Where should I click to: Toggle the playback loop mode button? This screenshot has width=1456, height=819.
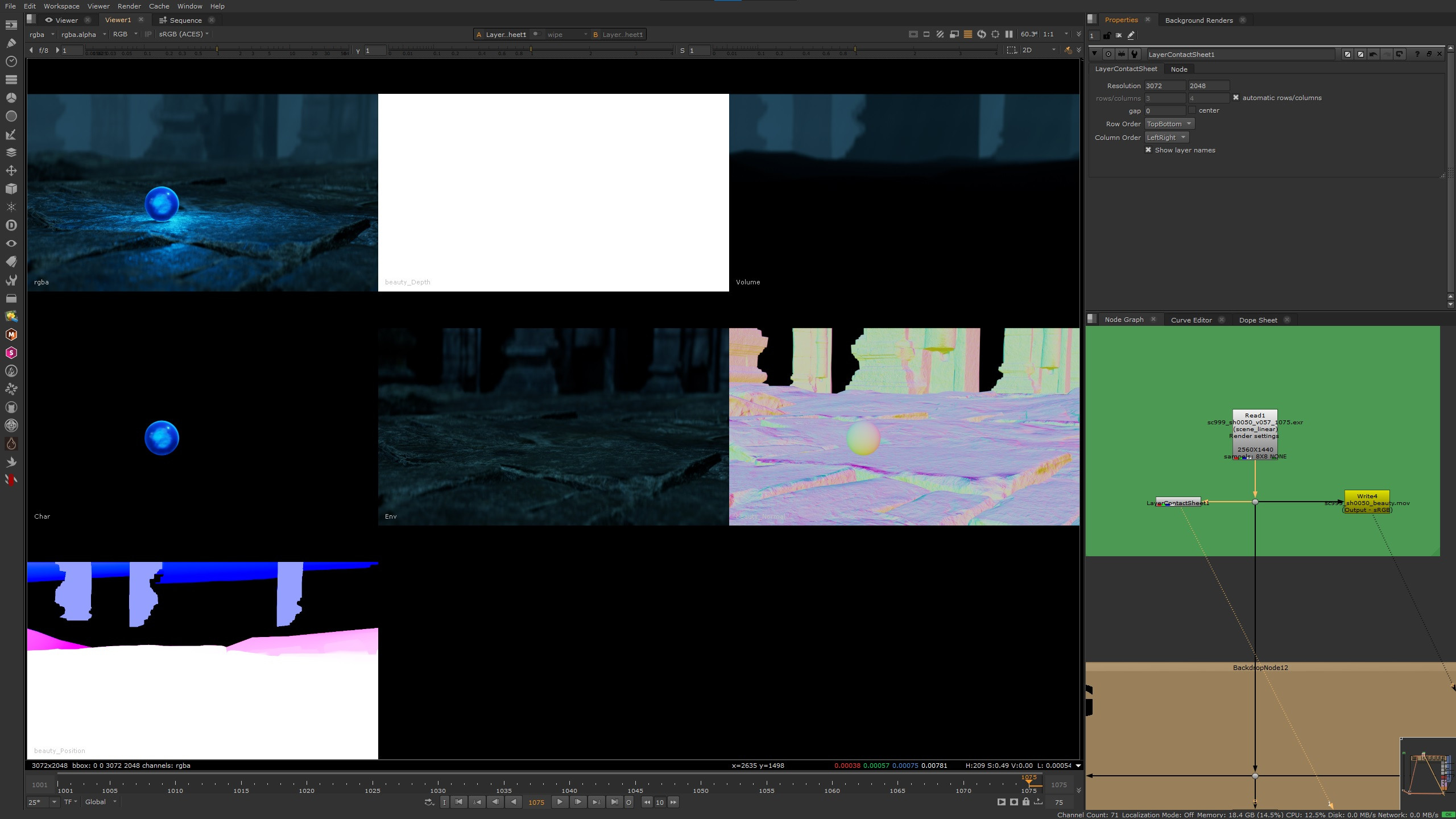coord(429,802)
